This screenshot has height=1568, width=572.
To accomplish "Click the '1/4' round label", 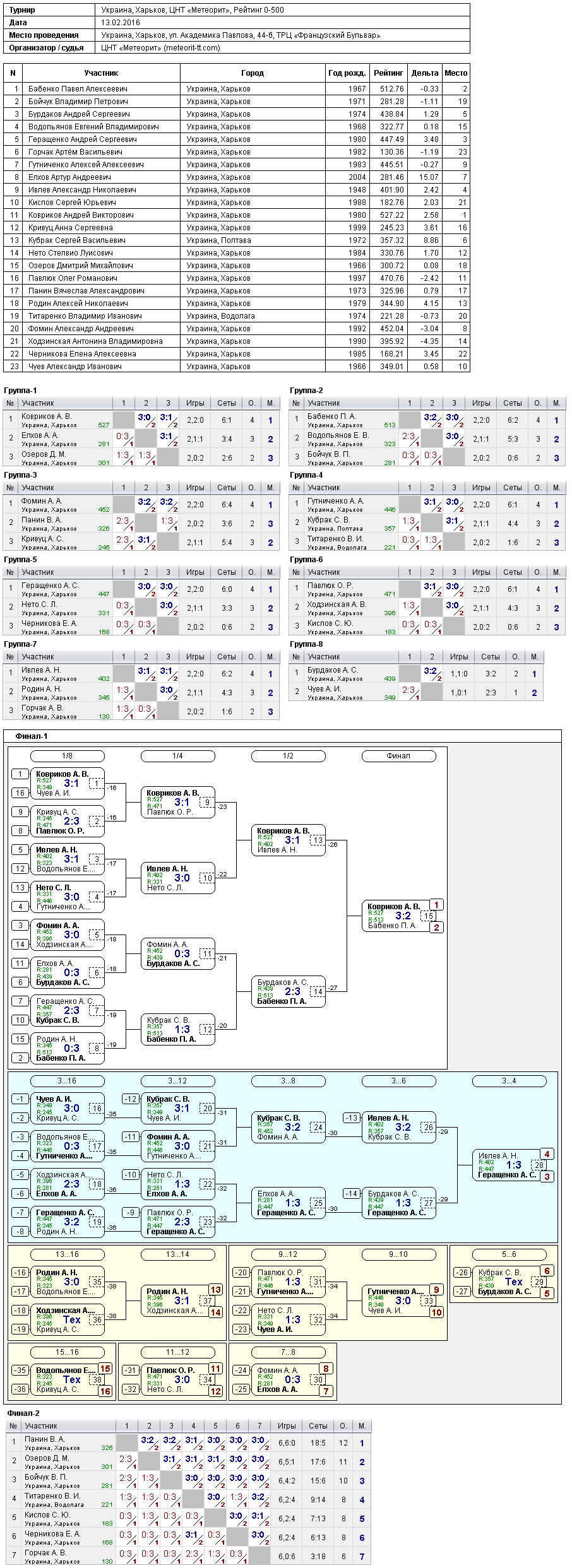I will coord(177,756).
